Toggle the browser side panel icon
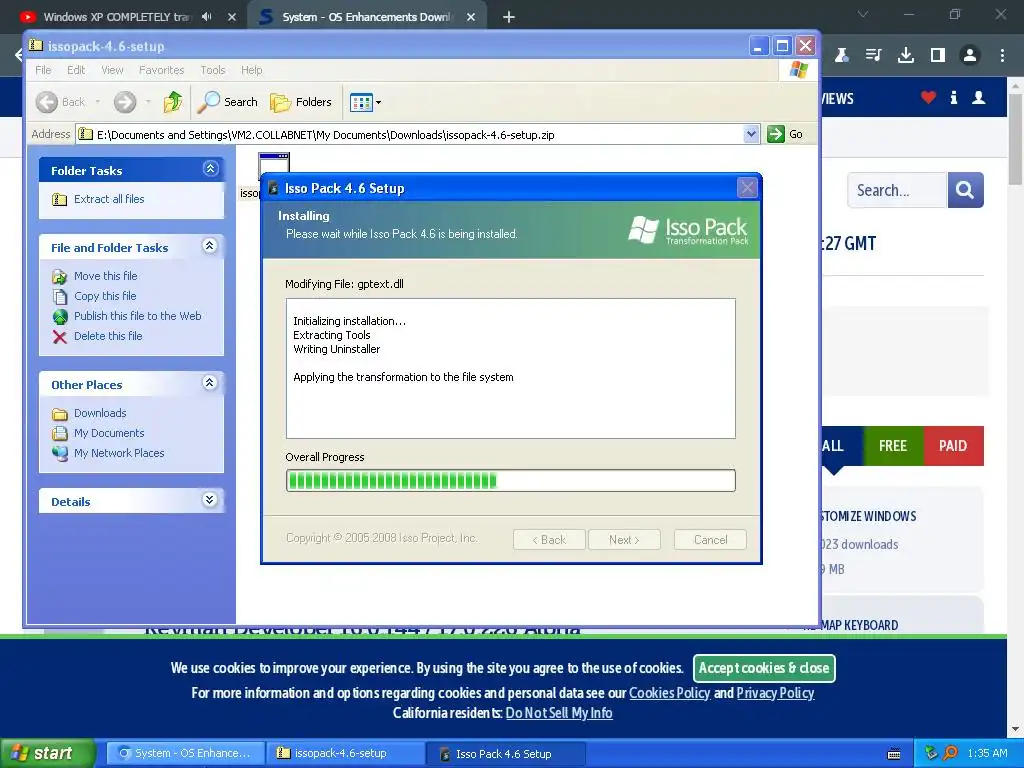 [938, 56]
